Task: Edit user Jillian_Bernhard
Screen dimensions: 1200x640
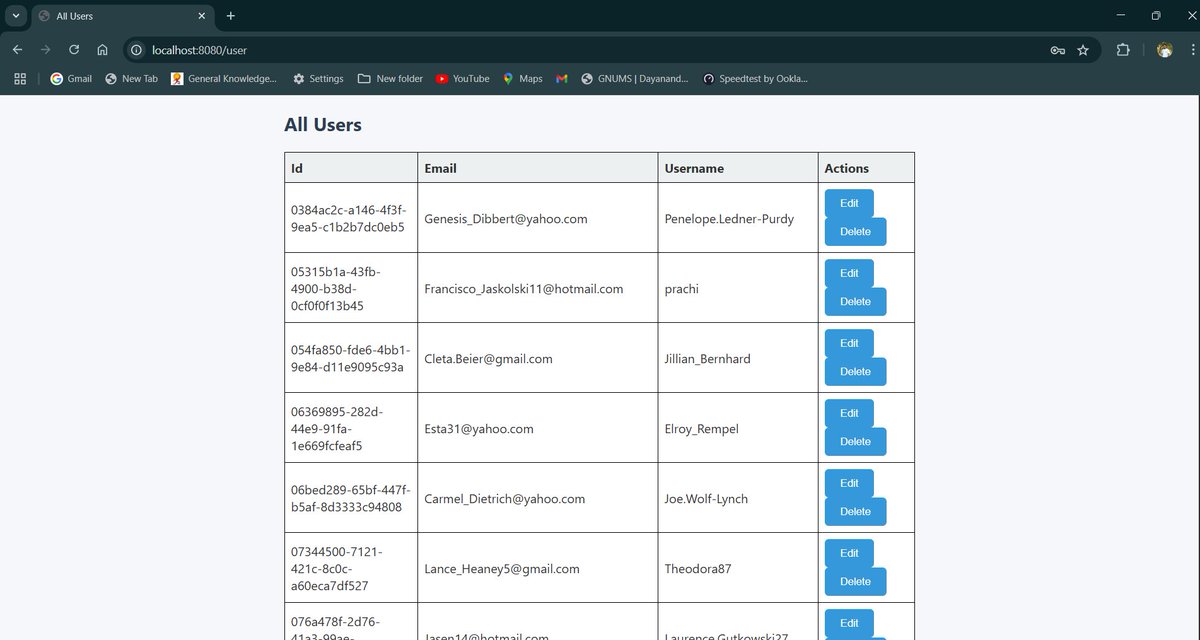Action: 849,343
